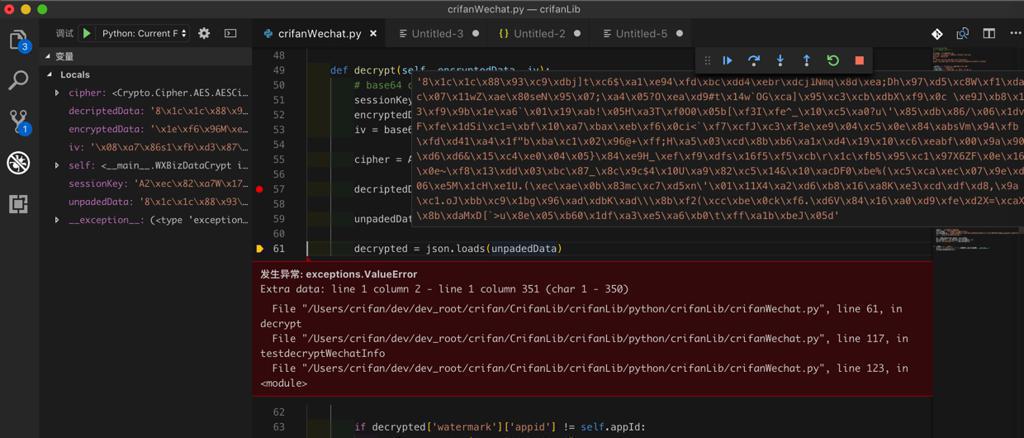This screenshot has height=438, width=1024.
Task: Collapse the Locals scope
Action: coord(50,75)
